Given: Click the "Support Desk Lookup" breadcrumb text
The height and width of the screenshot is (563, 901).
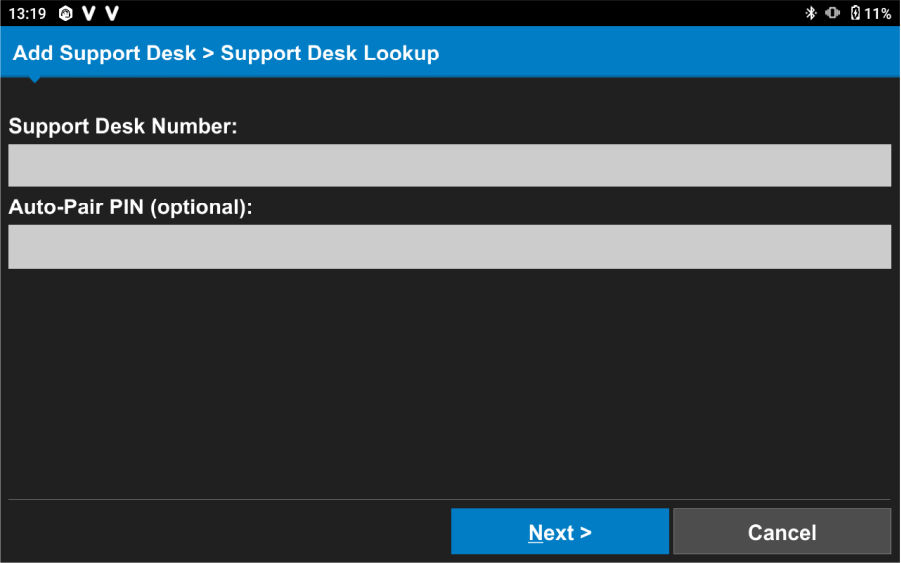Looking at the screenshot, I should pyautogui.click(x=330, y=53).
